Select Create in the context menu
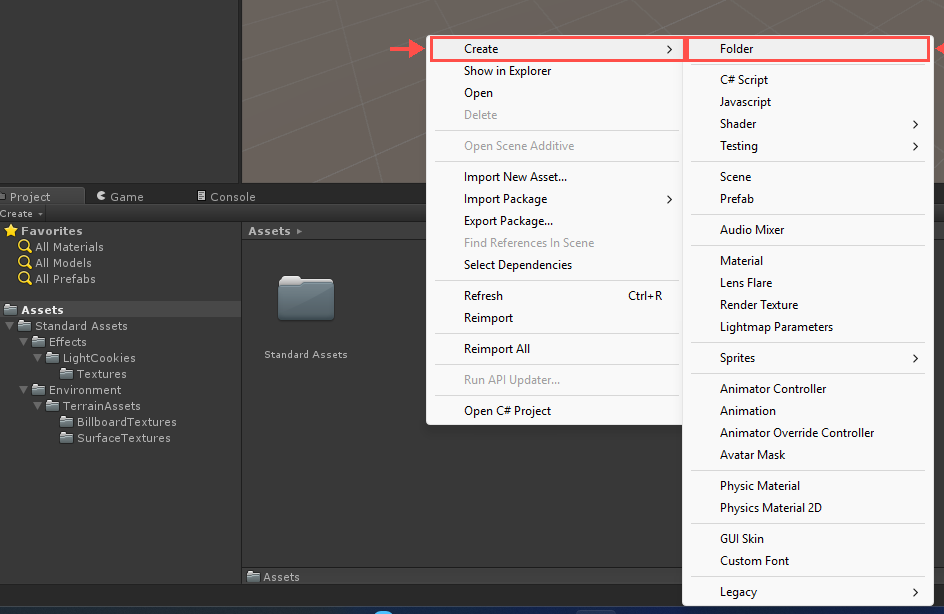This screenshot has height=614, width=944. (557, 49)
